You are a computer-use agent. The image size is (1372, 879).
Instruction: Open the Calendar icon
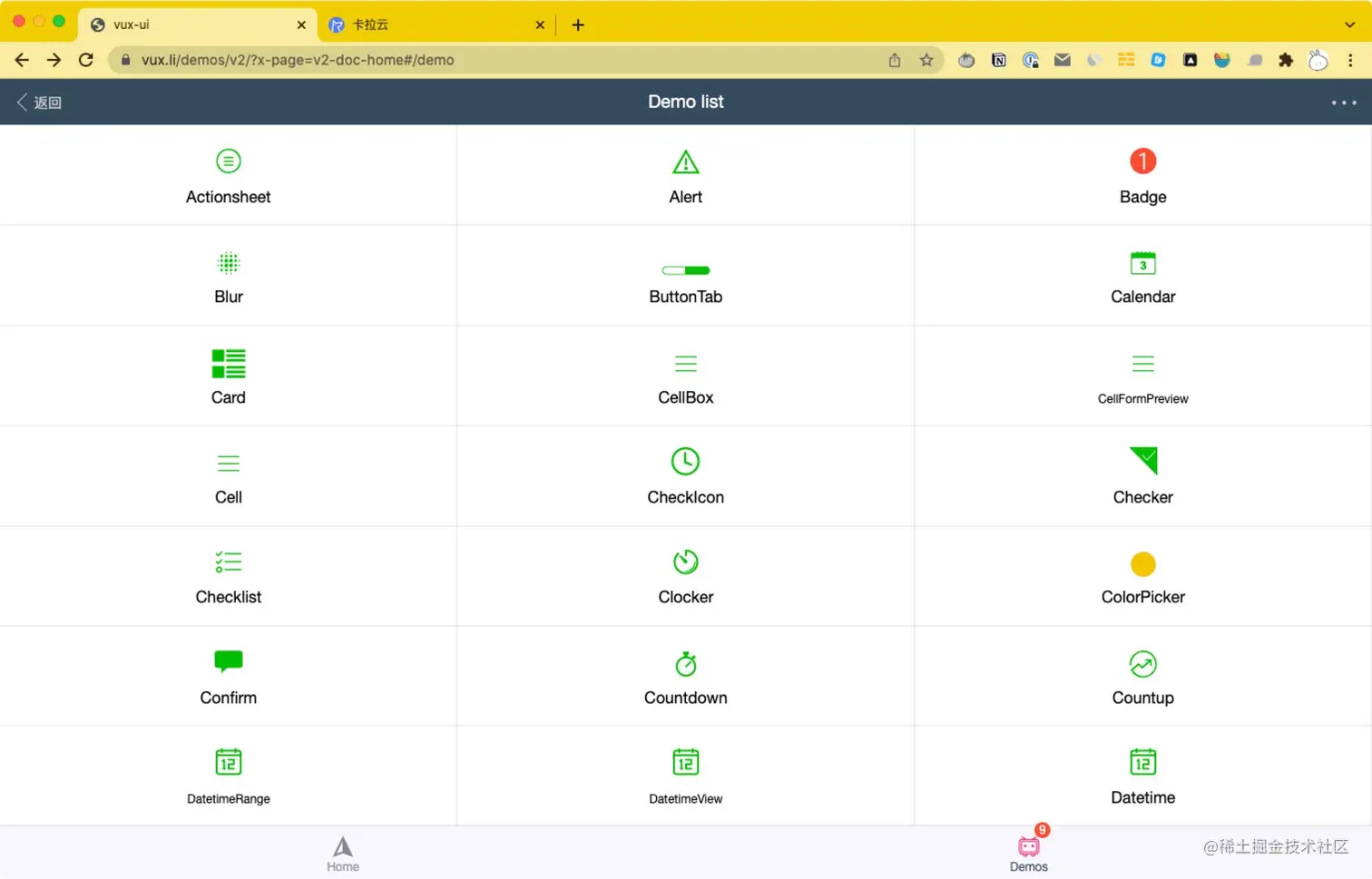(x=1143, y=263)
